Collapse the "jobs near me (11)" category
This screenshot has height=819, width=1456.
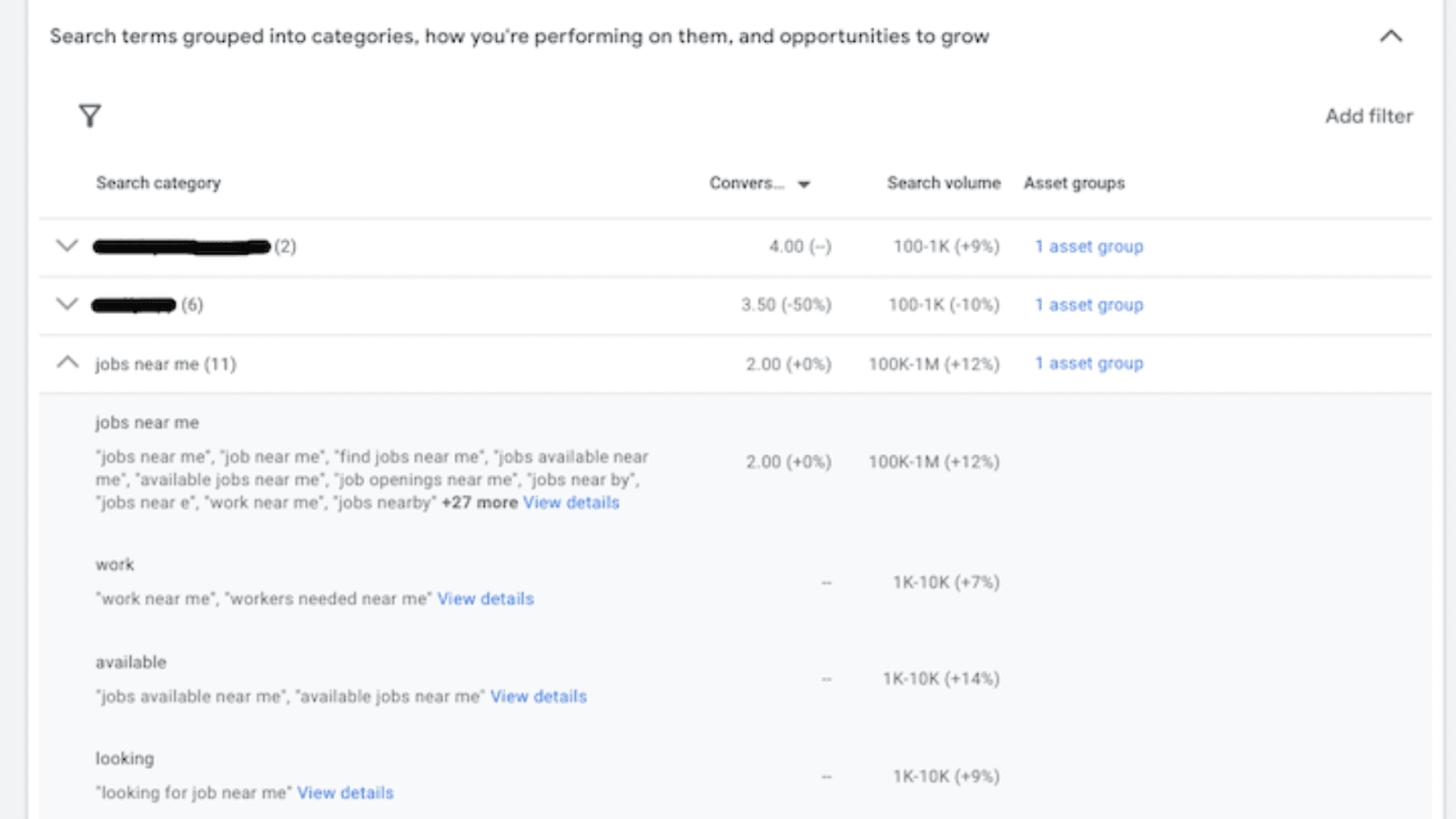(67, 363)
